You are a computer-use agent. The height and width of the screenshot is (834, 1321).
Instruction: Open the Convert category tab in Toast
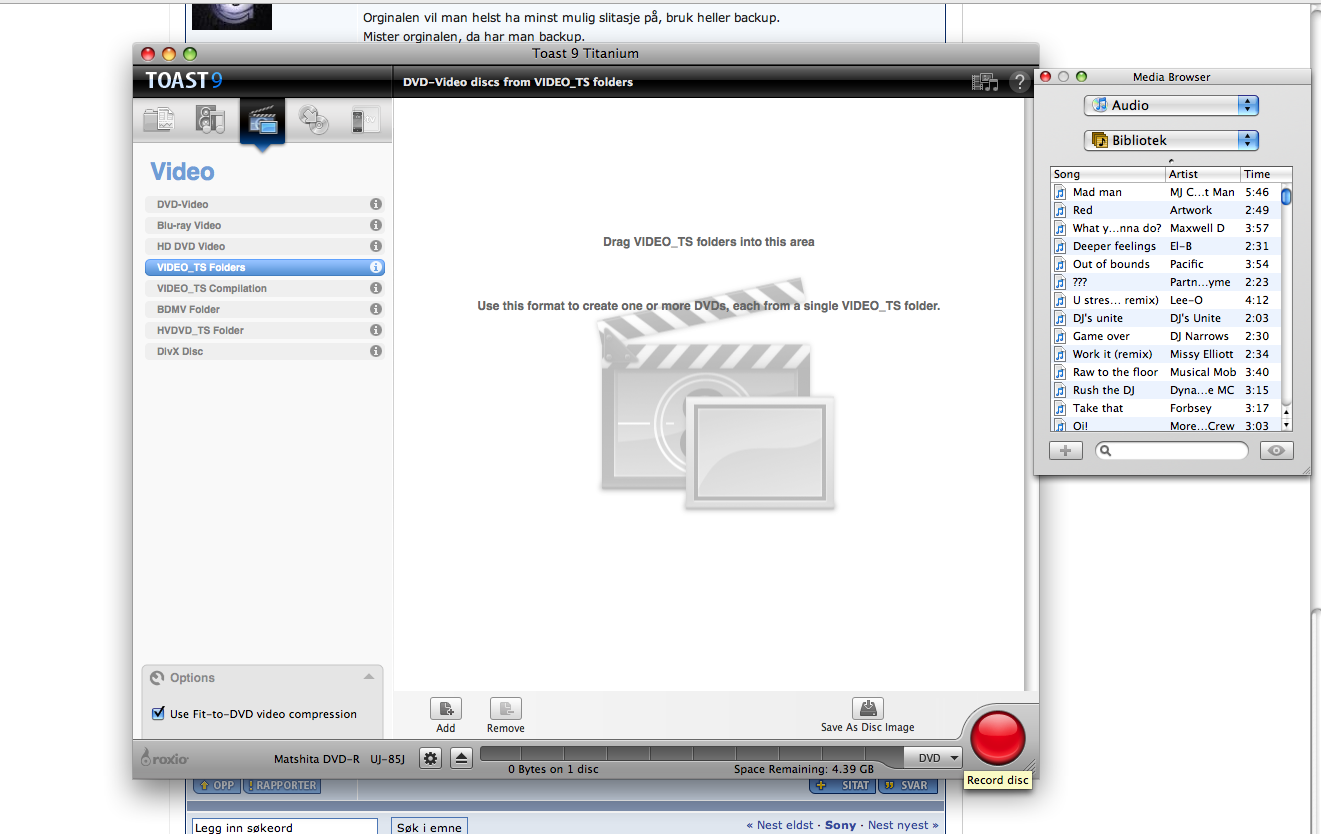pos(365,120)
